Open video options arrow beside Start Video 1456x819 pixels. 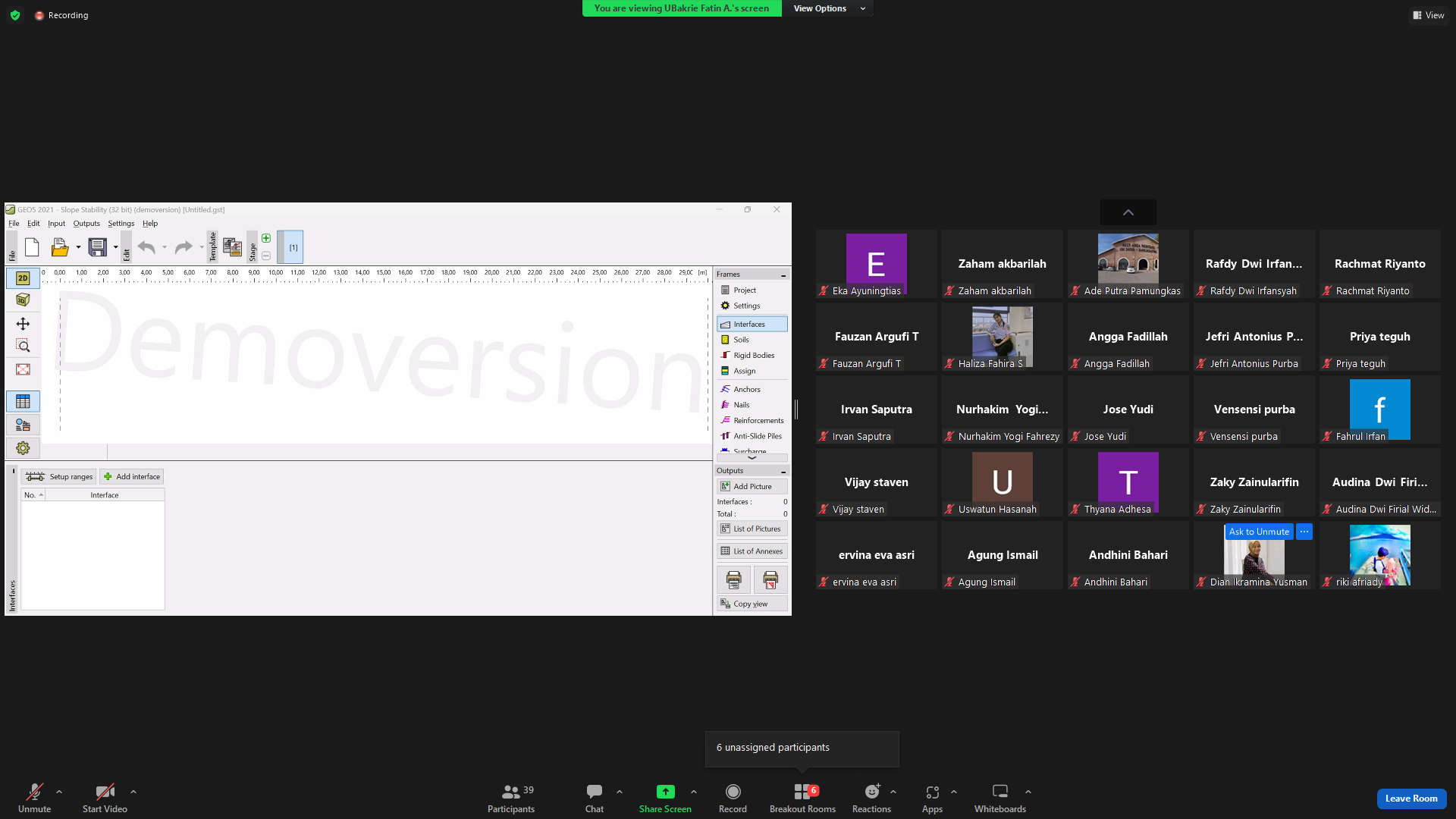133,792
